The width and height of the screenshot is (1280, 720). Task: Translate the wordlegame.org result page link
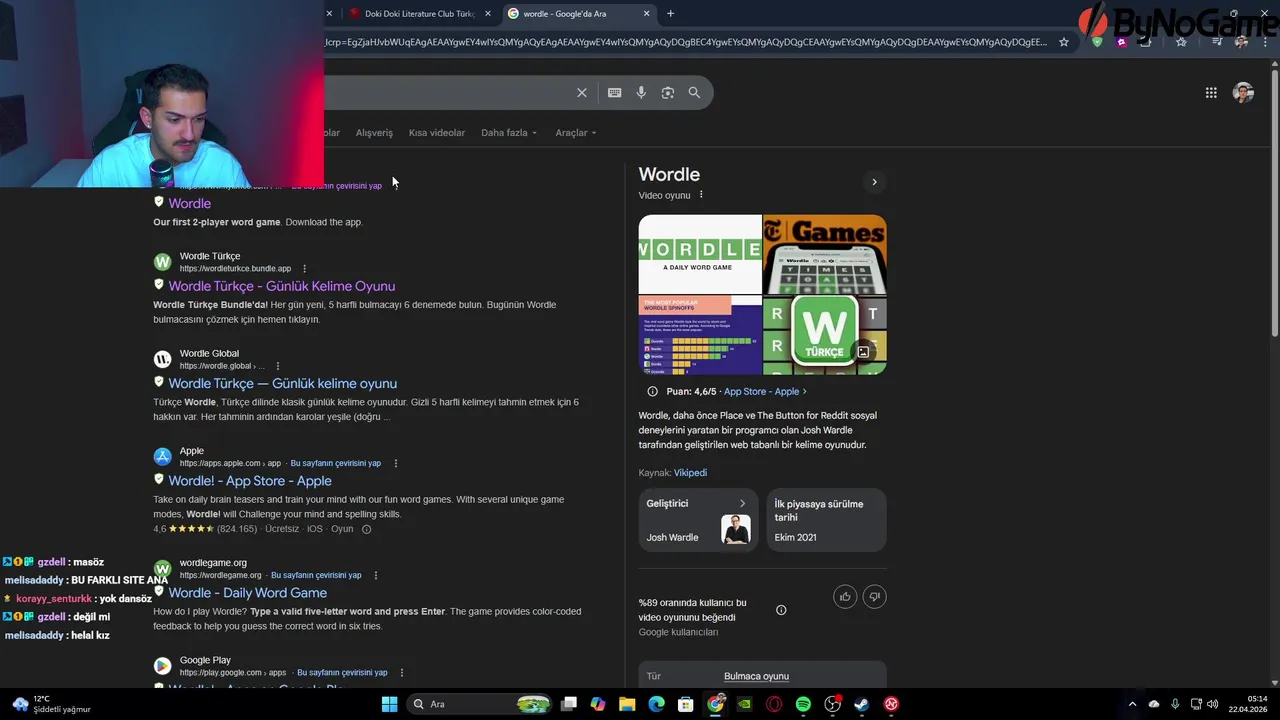[x=316, y=575]
